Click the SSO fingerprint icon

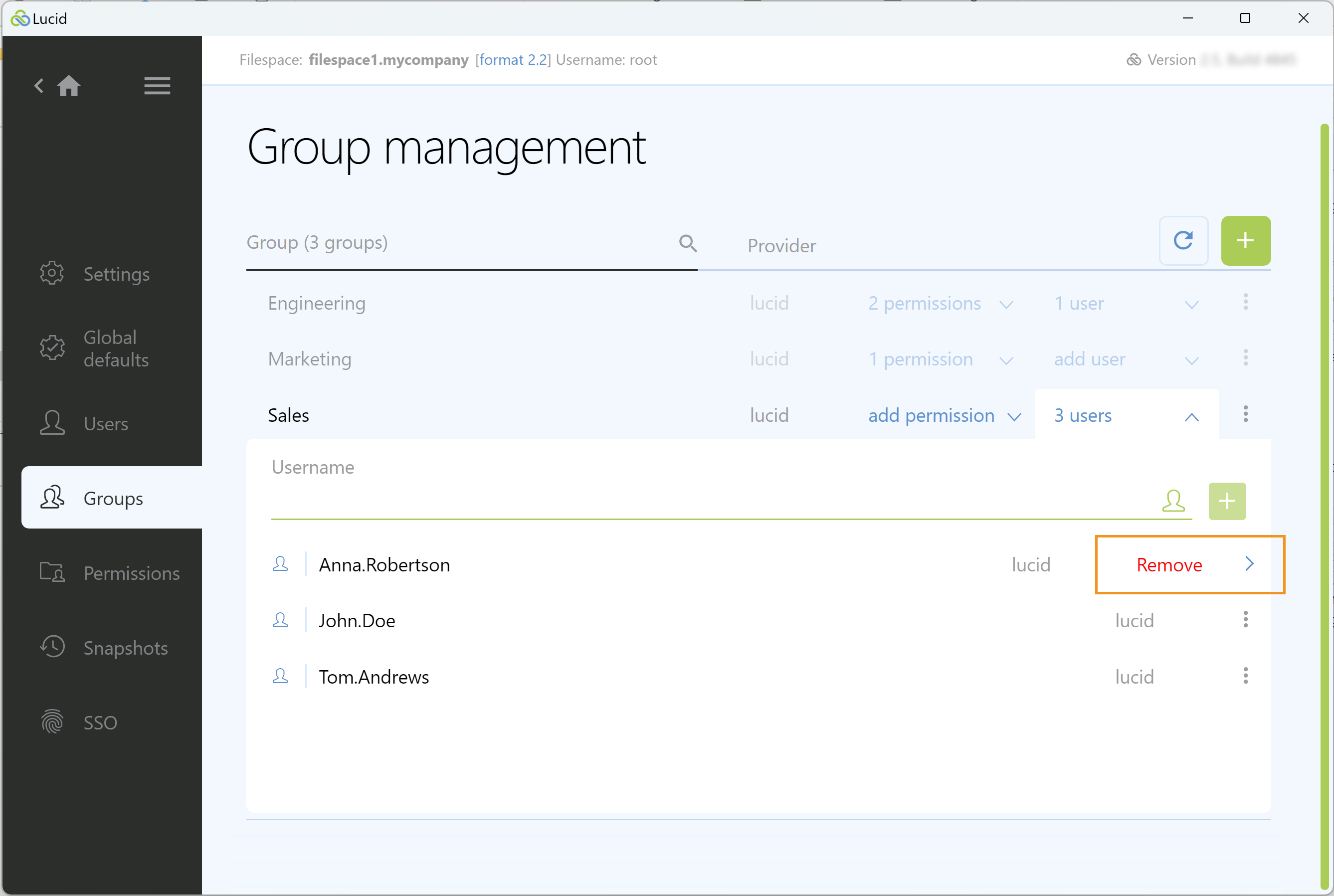point(52,721)
